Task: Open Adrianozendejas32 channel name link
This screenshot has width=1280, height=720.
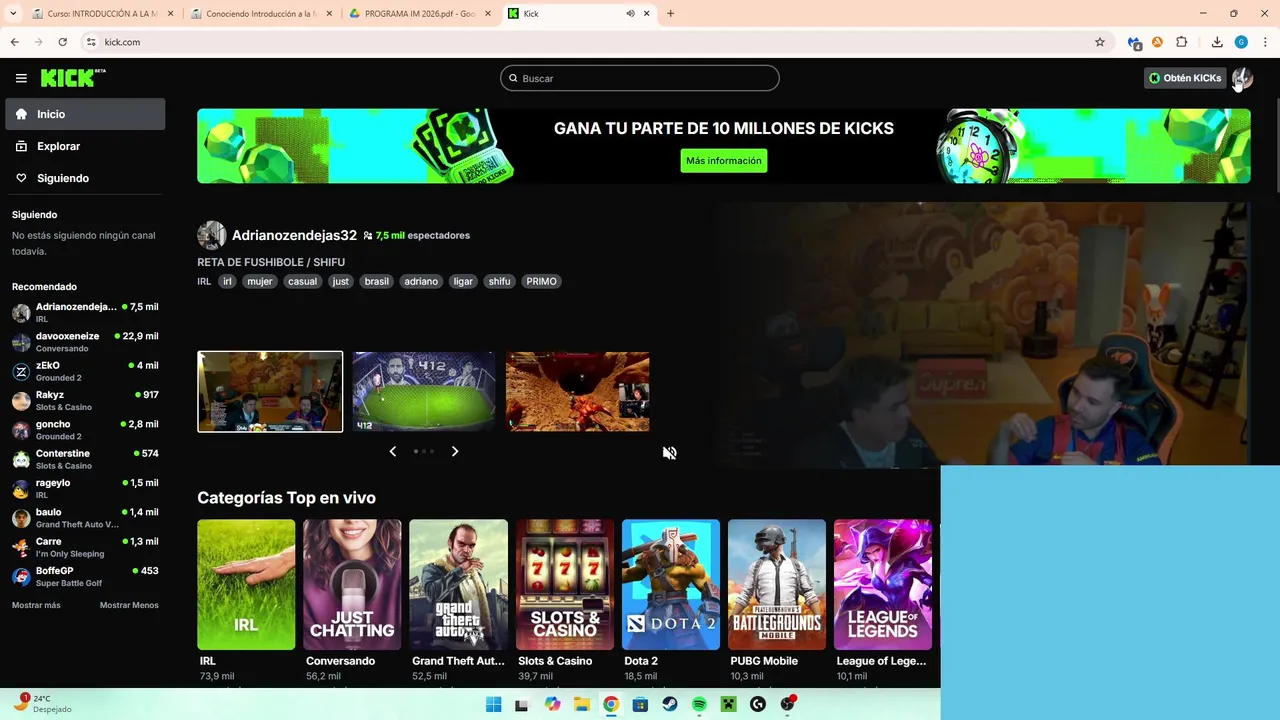Action: [x=294, y=235]
